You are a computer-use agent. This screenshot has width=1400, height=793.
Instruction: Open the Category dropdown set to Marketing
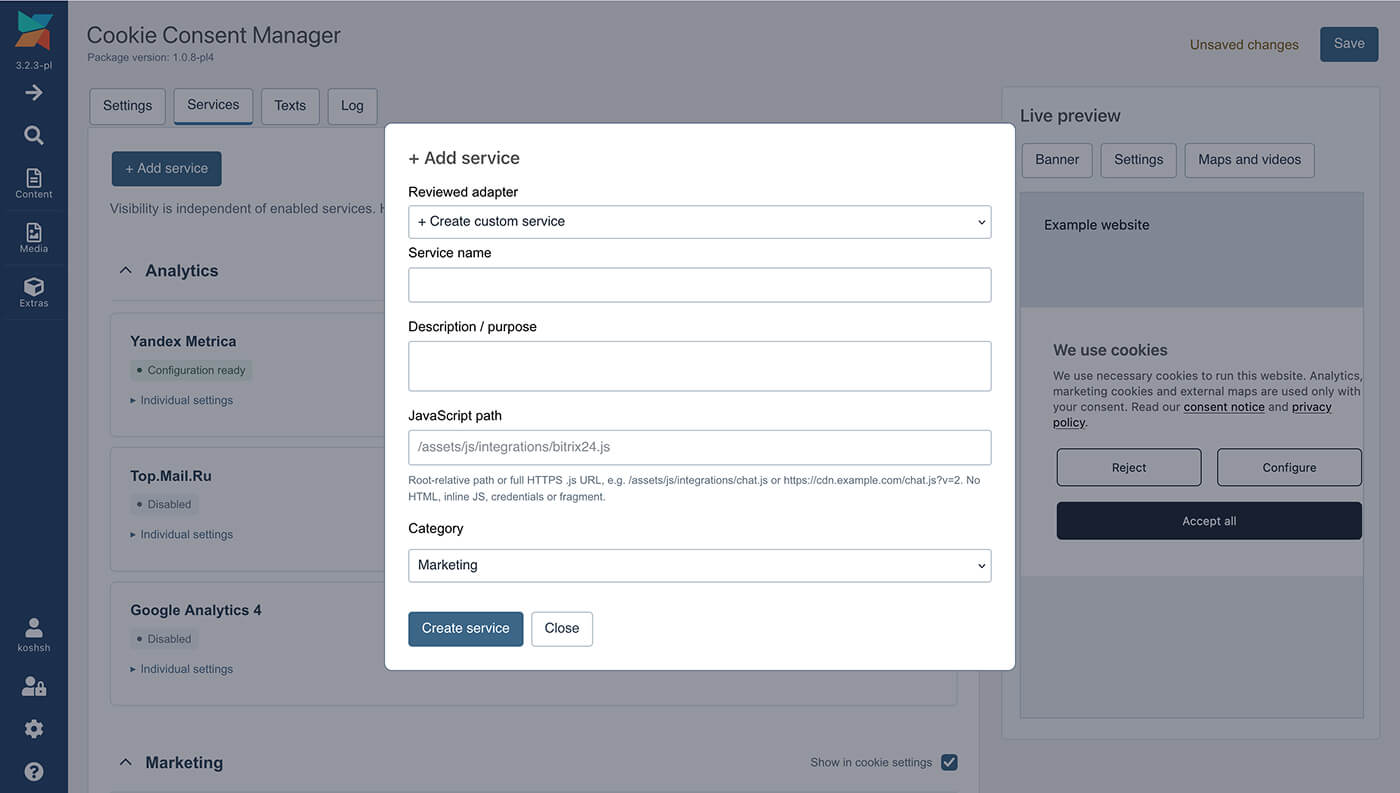(699, 565)
